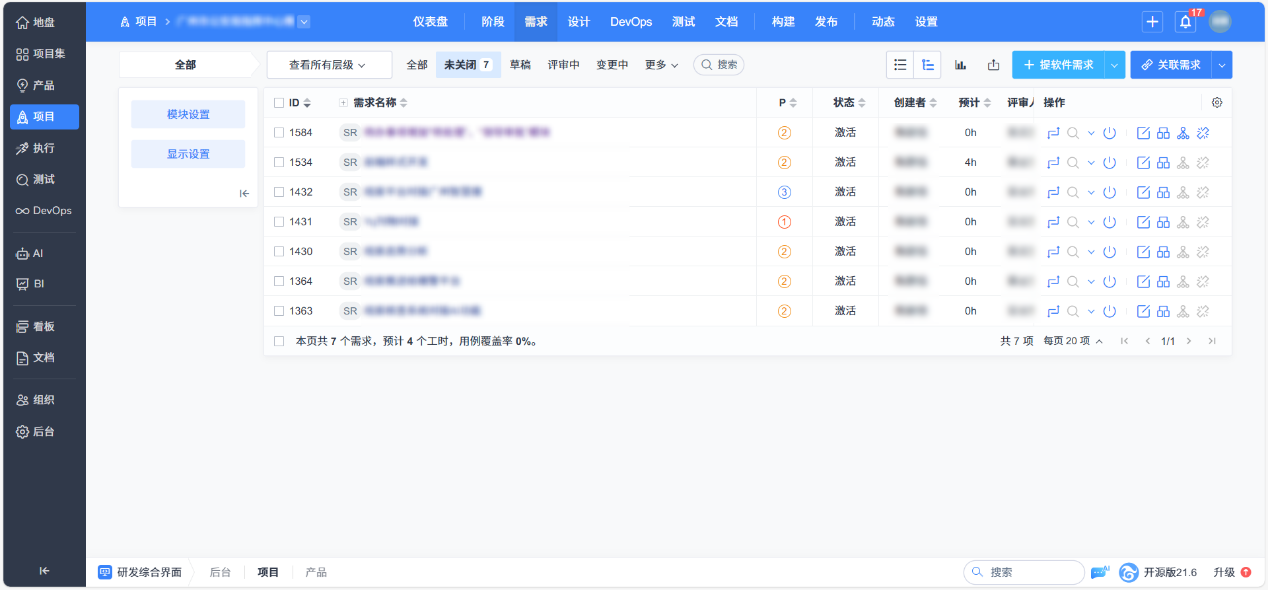Click the subdivide icon for requirement 1431
This screenshot has height=590, width=1268.
tap(1163, 221)
